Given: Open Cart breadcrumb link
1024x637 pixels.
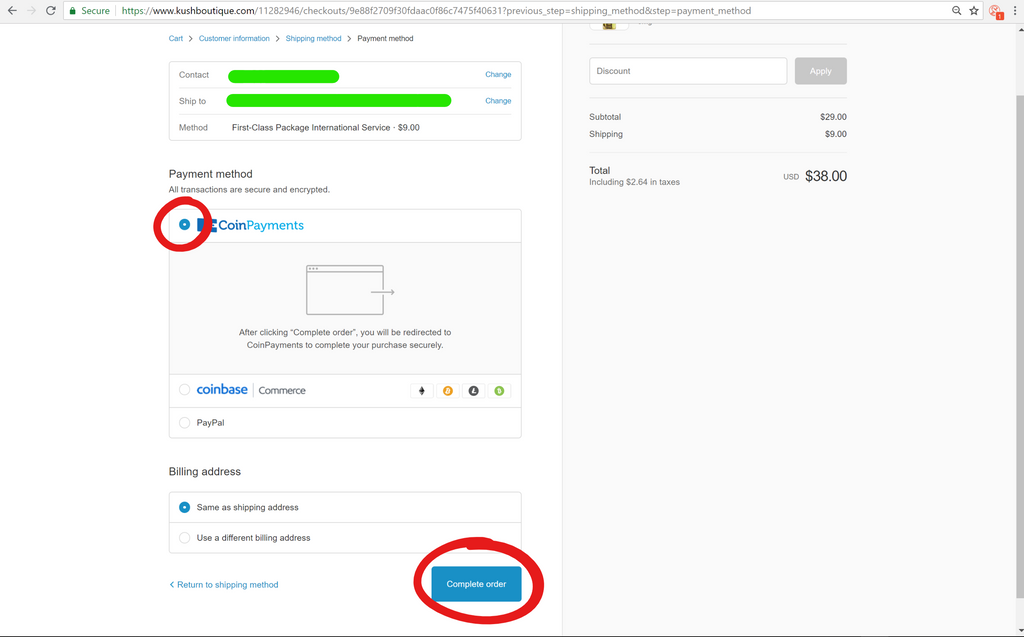Looking at the screenshot, I should pos(176,39).
